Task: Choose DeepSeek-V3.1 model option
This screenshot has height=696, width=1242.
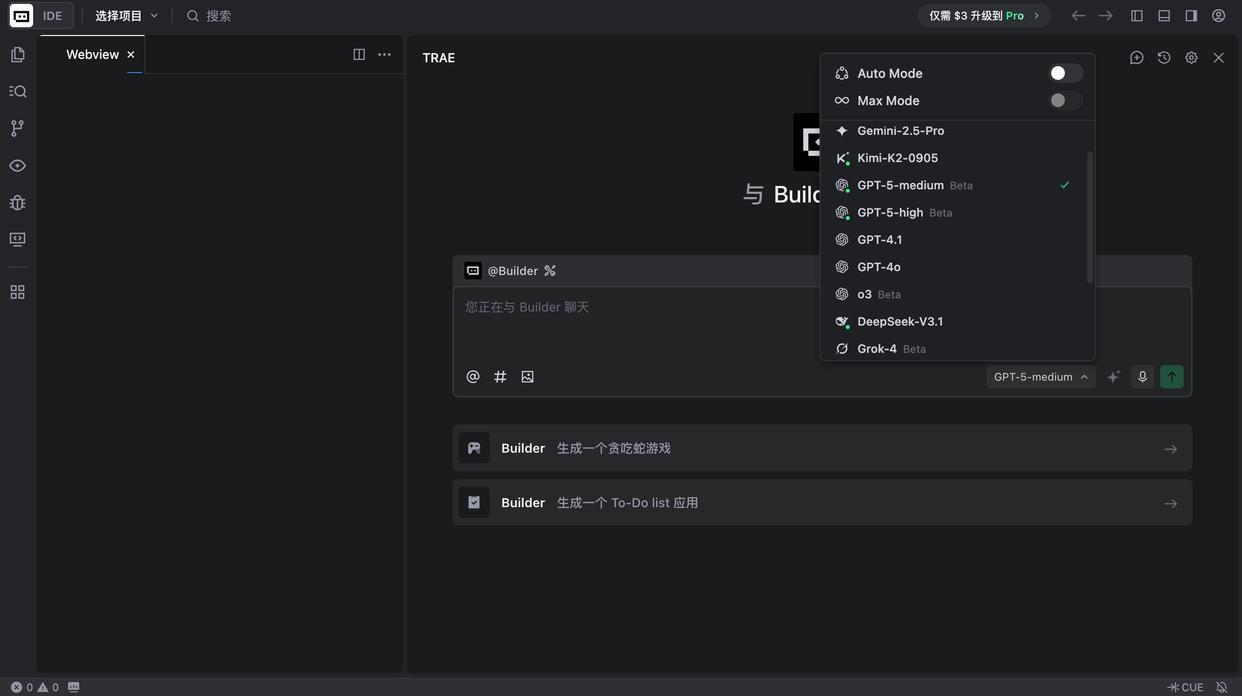Action: (900, 321)
